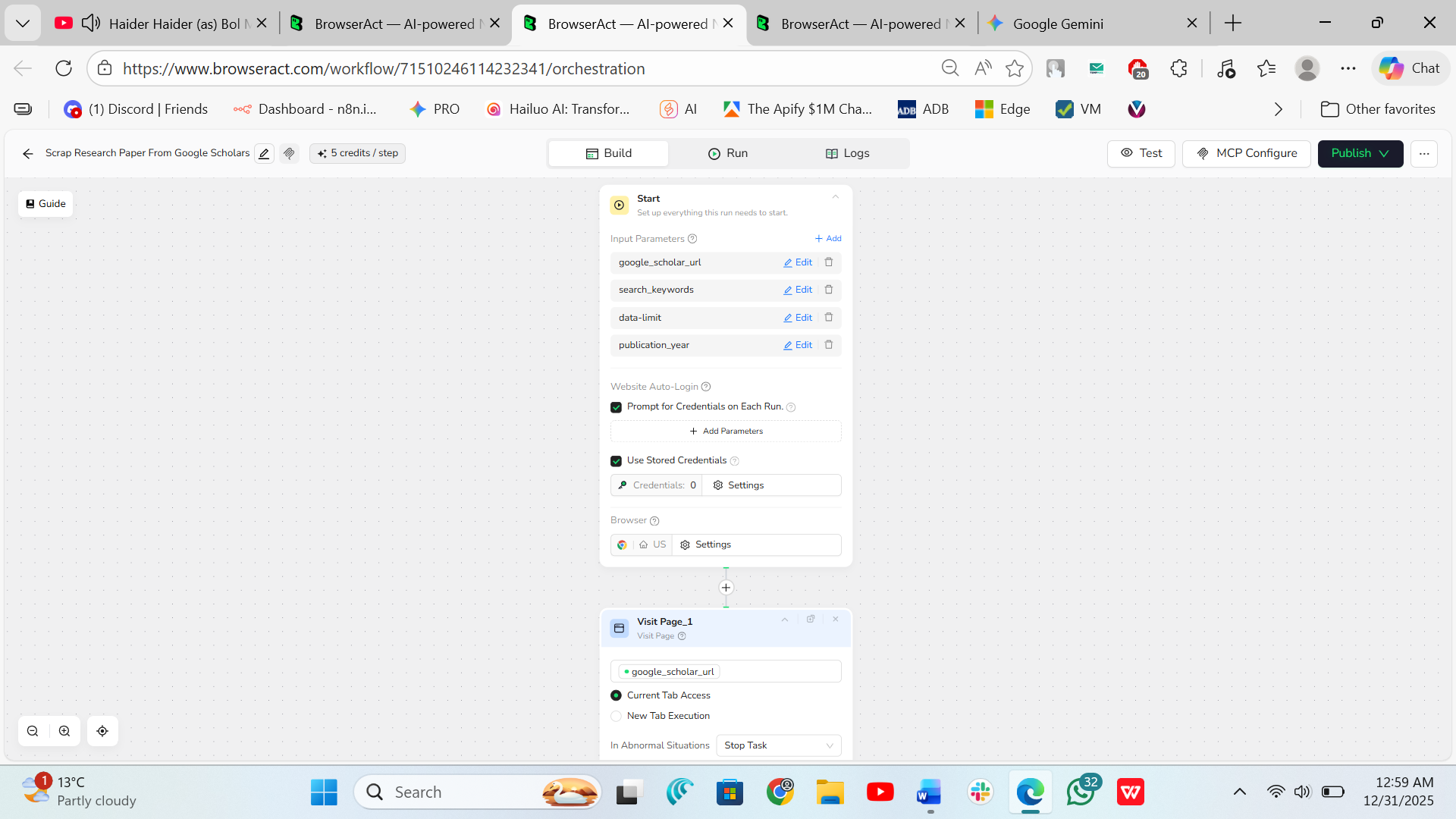Image resolution: width=1456 pixels, height=819 pixels.
Task: Click plus connector to add a node
Action: [x=726, y=588]
